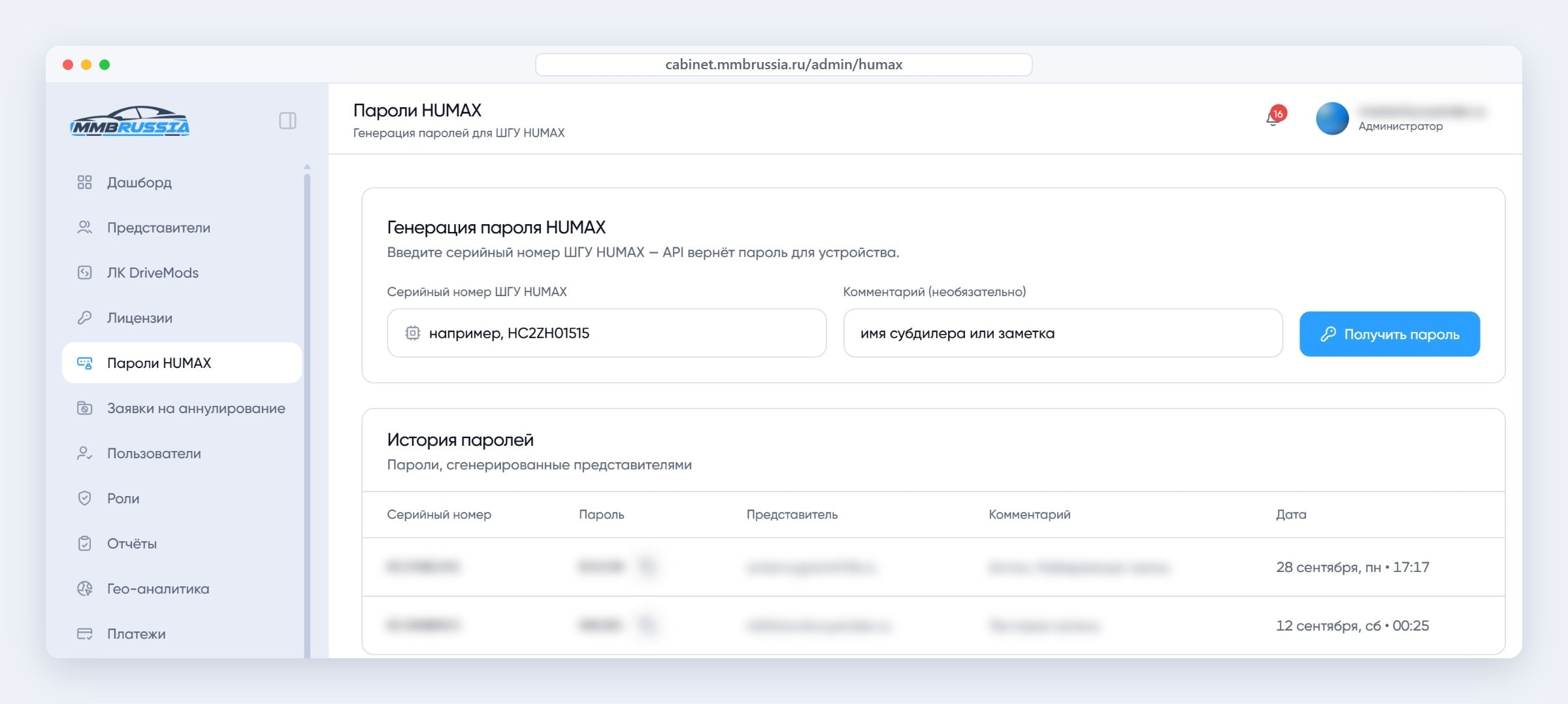Click date 28 сентября, пн • 17:17

pos(1352,567)
